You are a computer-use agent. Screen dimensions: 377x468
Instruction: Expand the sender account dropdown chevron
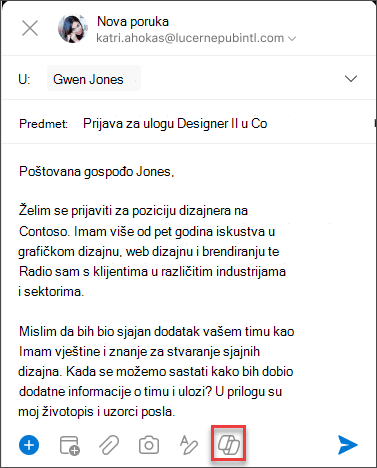tap(292, 39)
